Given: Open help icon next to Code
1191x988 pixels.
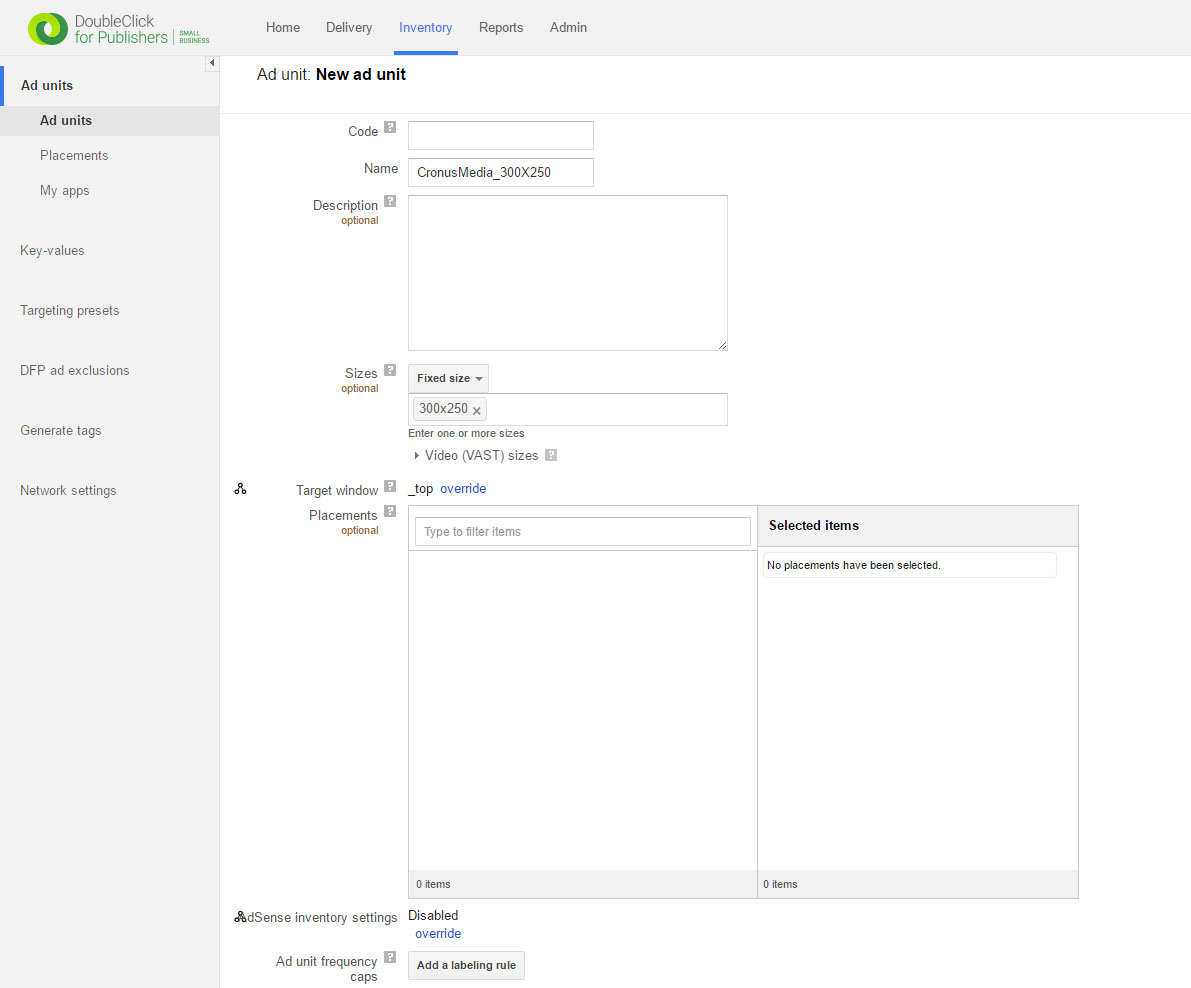Looking at the screenshot, I should pos(390,127).
